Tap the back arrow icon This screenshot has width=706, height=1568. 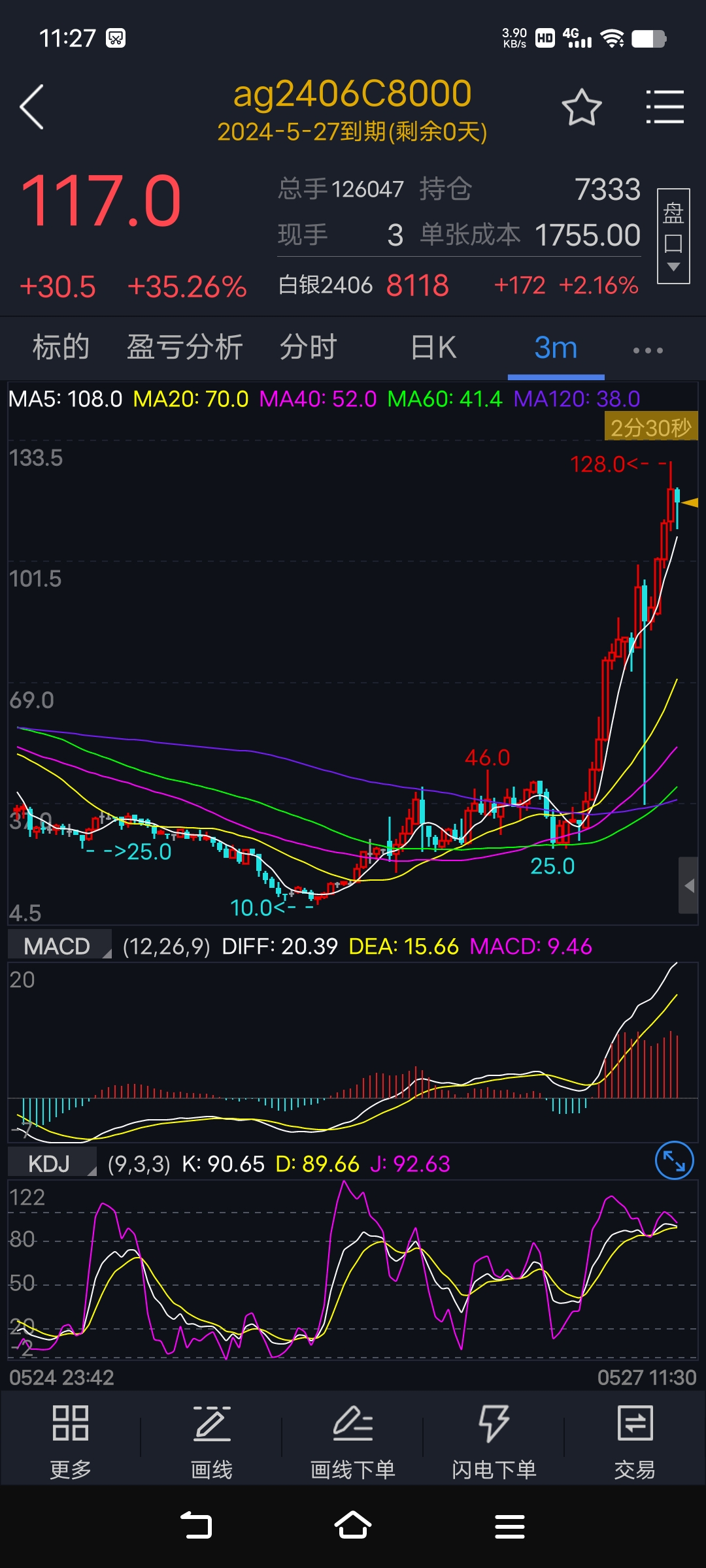[x=32, y=107]
